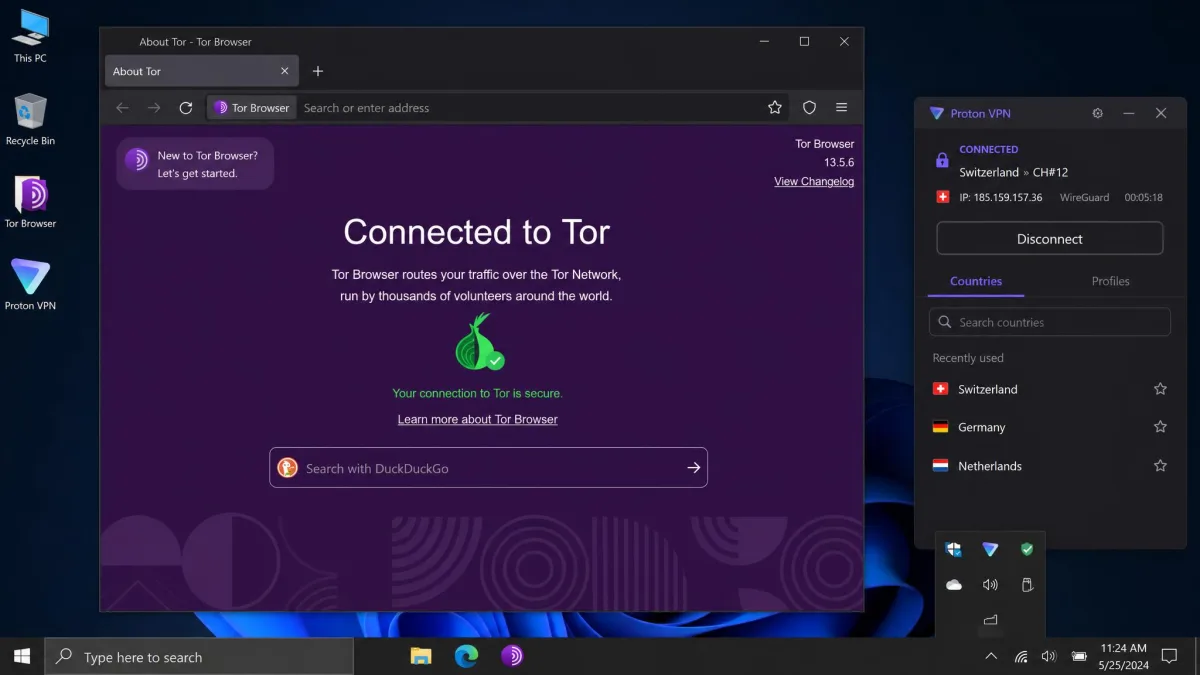Open the View Changelog link
This screenshot has width=1200, height=675.
tap(814, 181)
